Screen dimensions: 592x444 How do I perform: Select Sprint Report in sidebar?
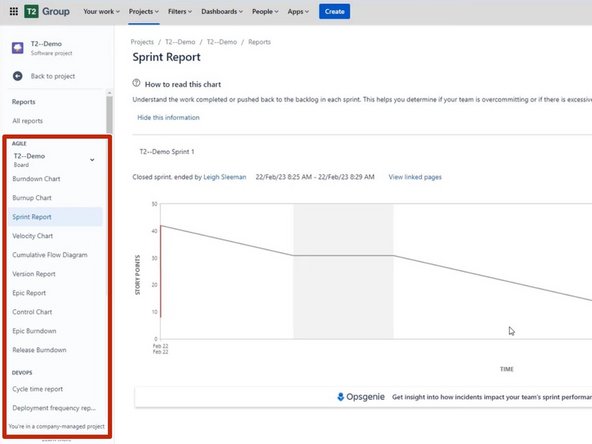(55, 217)
